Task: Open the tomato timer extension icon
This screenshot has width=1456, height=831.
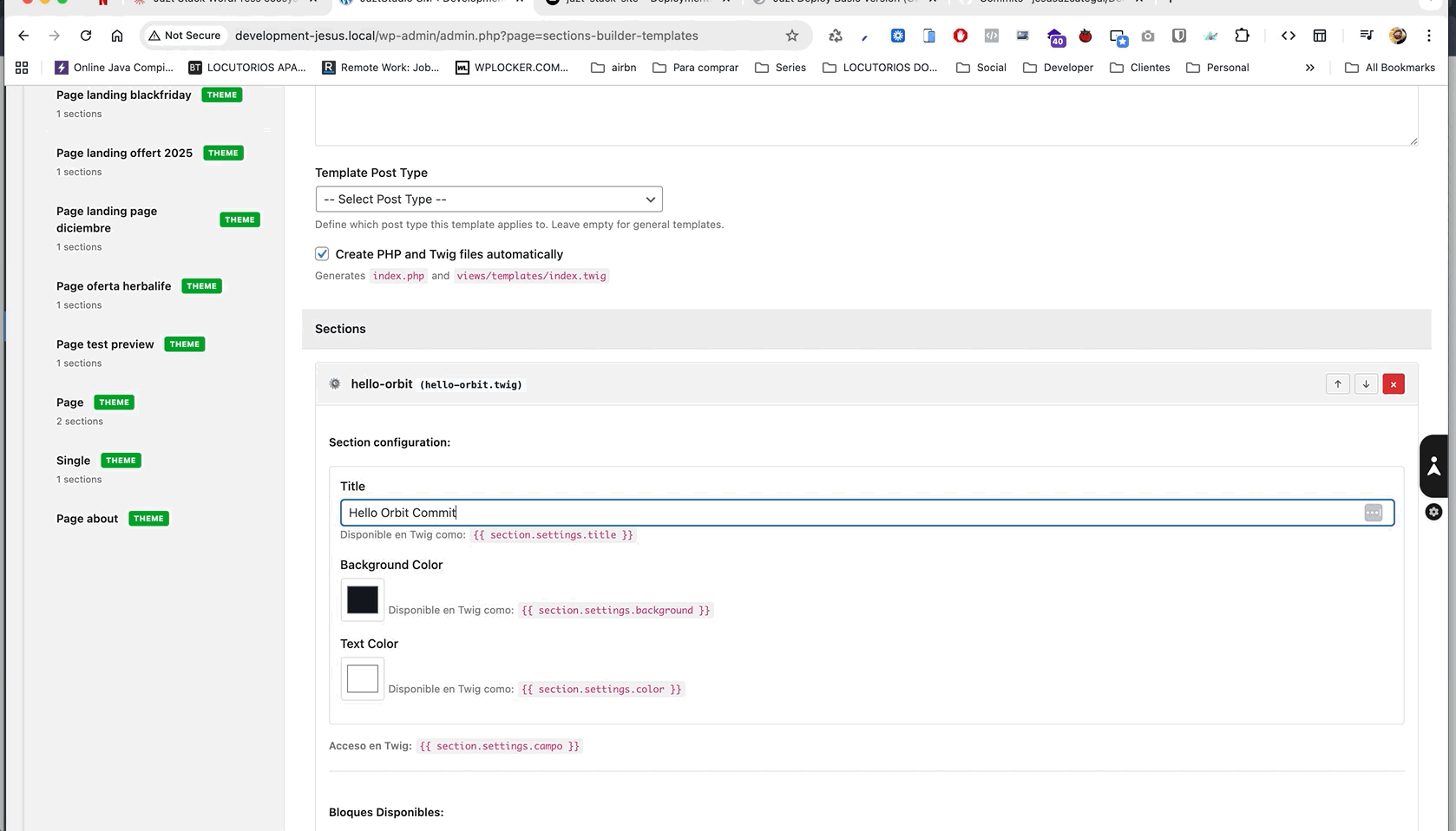Action: pyautogui.click(x=1085, y=36)
